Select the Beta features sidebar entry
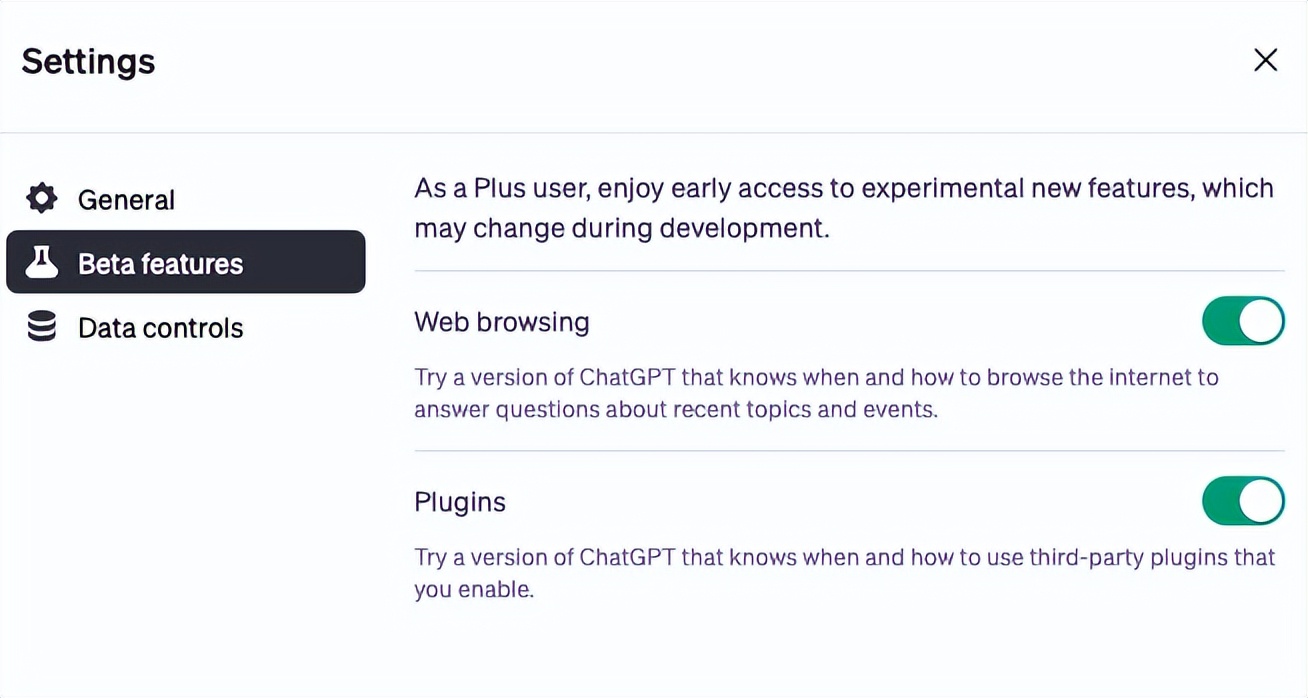The height and width of the screenshot is (698, 1308). pos(160,262)
